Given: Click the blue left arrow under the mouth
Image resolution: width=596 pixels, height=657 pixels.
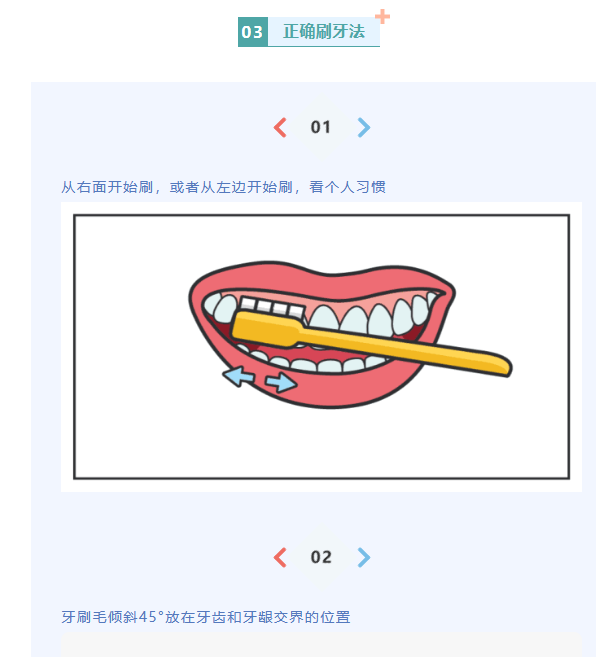Looking at the screenshot, I should coord(238,376).
